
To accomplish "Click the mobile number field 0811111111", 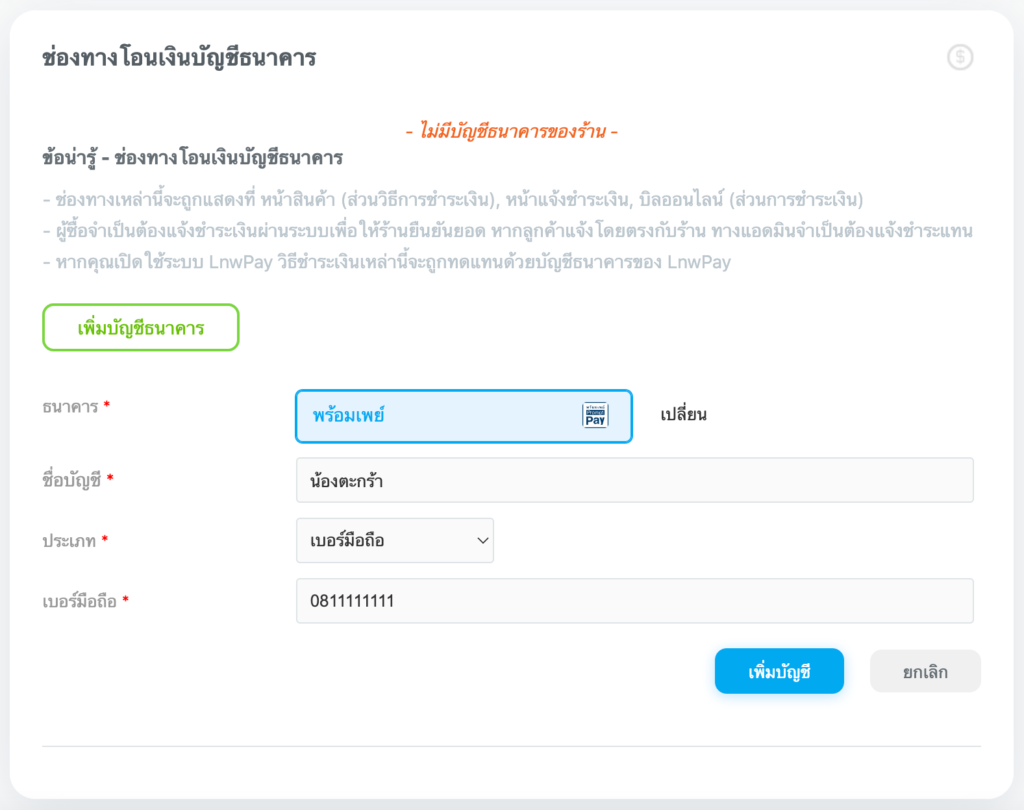I will click(634, 601).
